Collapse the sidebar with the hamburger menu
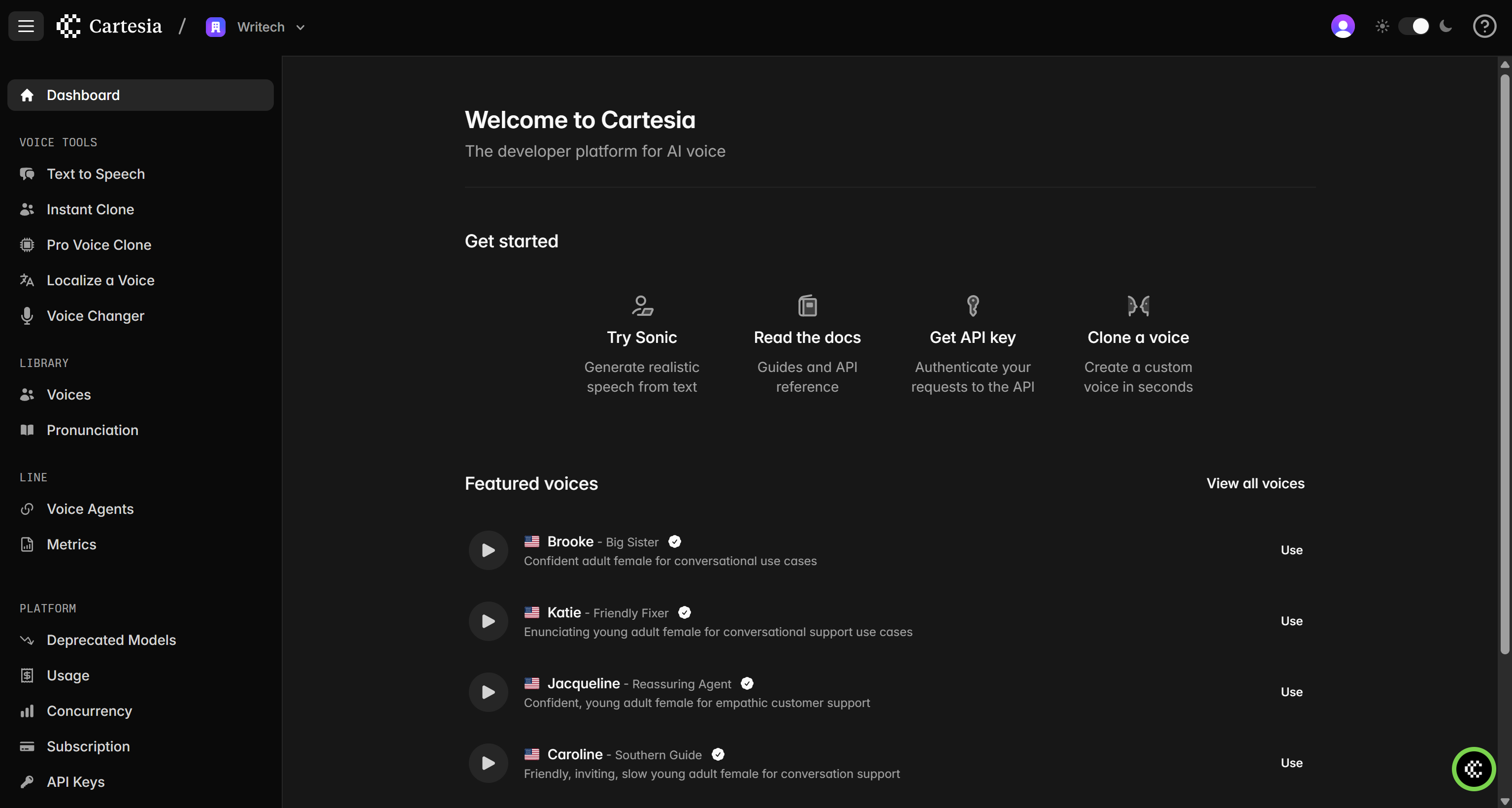1512x808 pixels. pyautogui.click(x=26, y=26)
